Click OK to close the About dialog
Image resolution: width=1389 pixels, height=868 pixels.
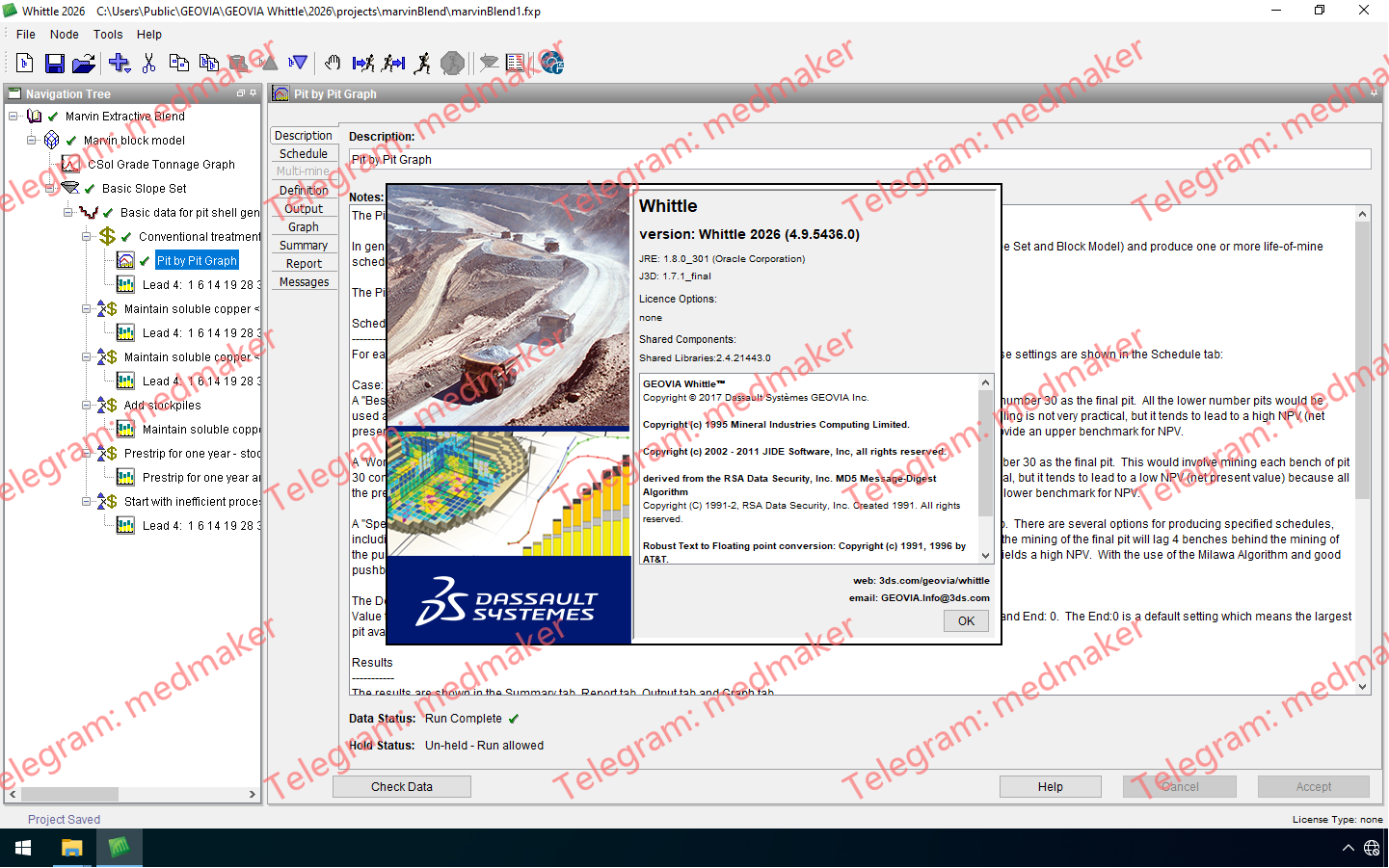pos(966,621)
